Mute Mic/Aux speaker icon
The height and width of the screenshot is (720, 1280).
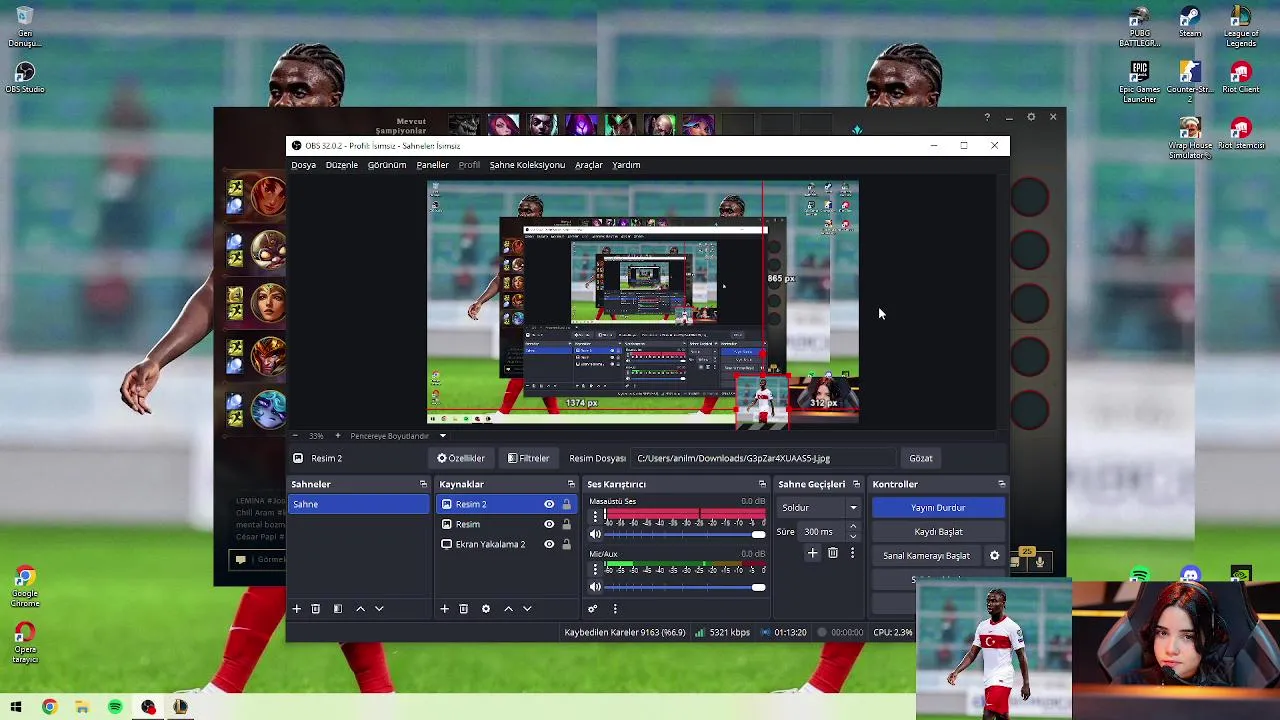point(596,587)
